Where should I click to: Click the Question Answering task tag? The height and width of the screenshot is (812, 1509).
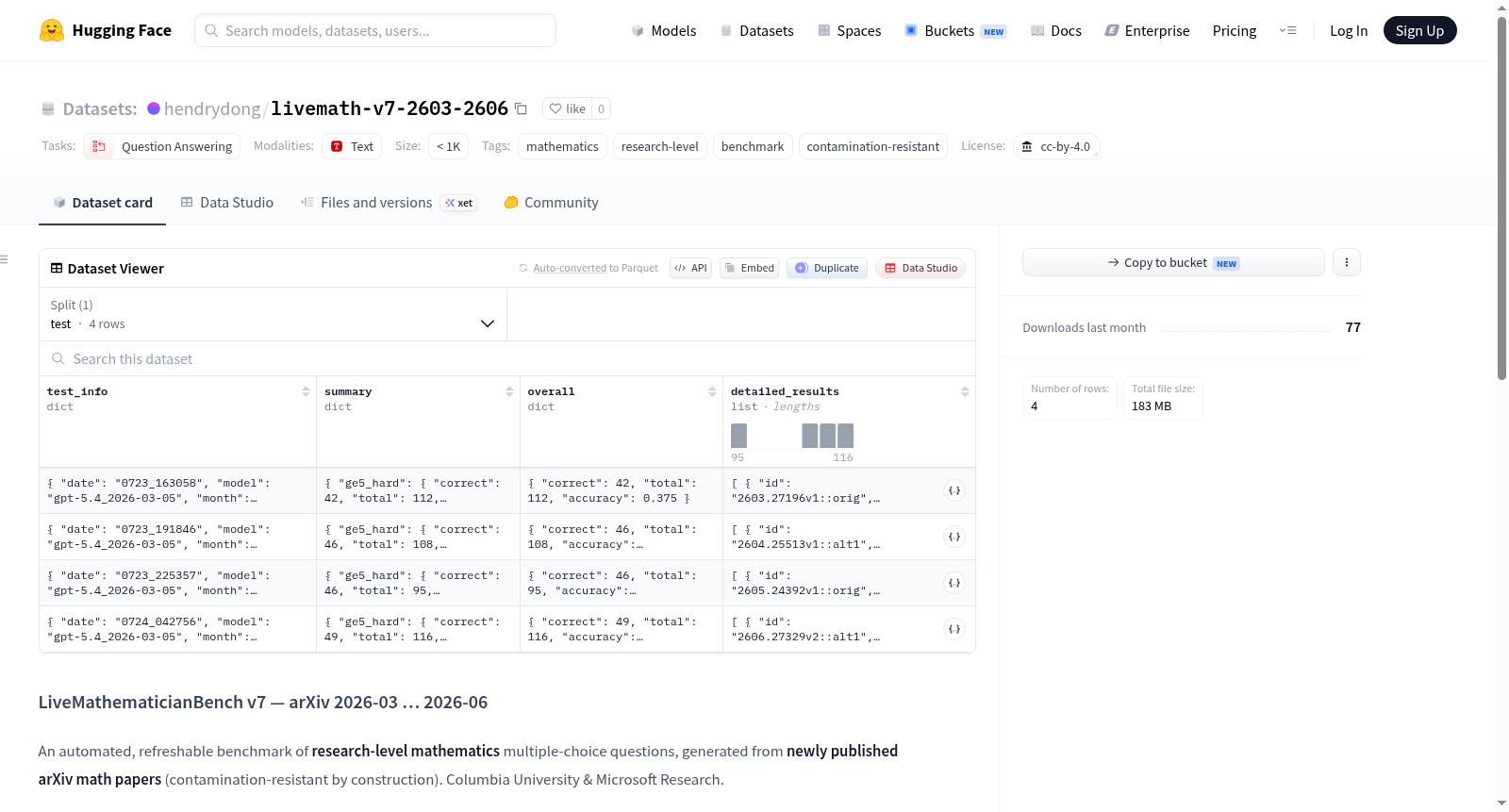tap(162, 146)
